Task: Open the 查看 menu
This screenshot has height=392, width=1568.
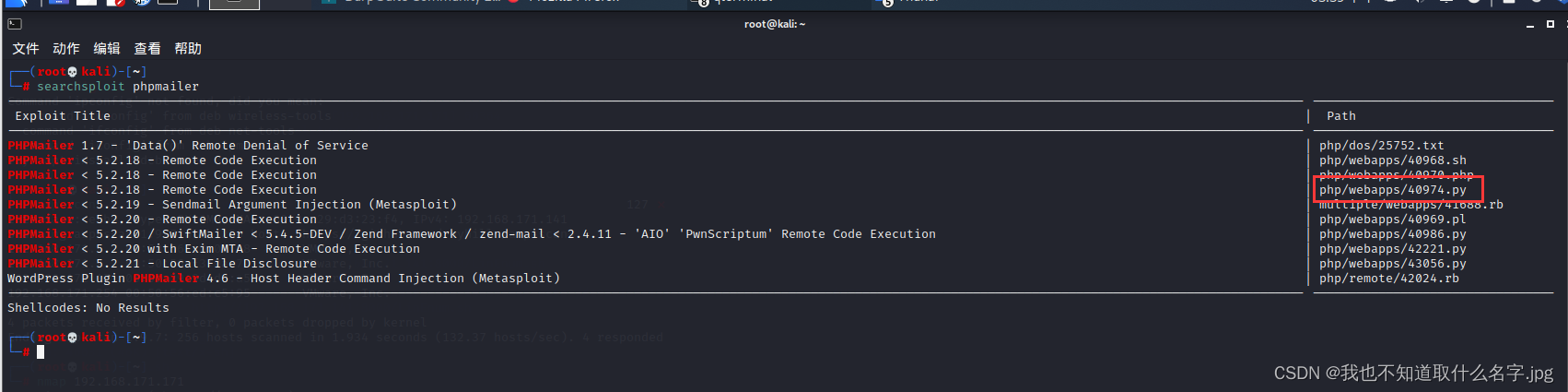Action: 147,49
